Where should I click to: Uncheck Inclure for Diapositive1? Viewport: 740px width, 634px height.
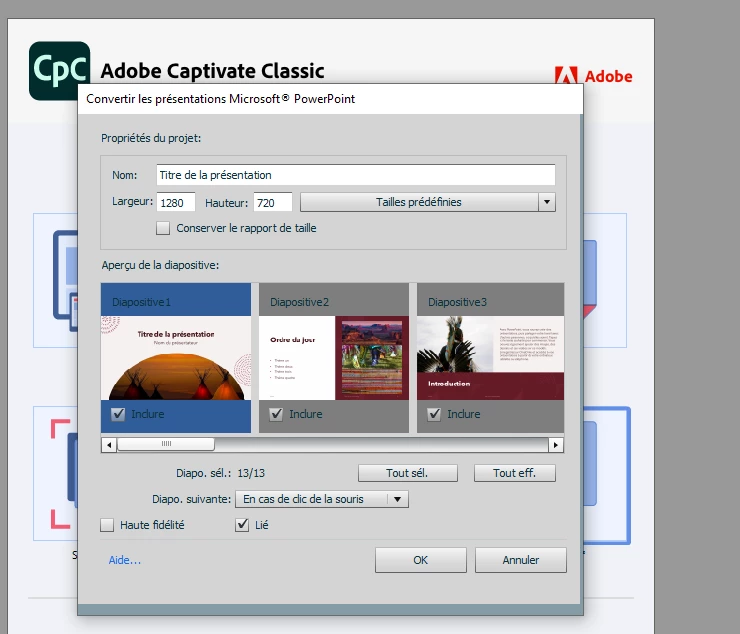point(118,414)
